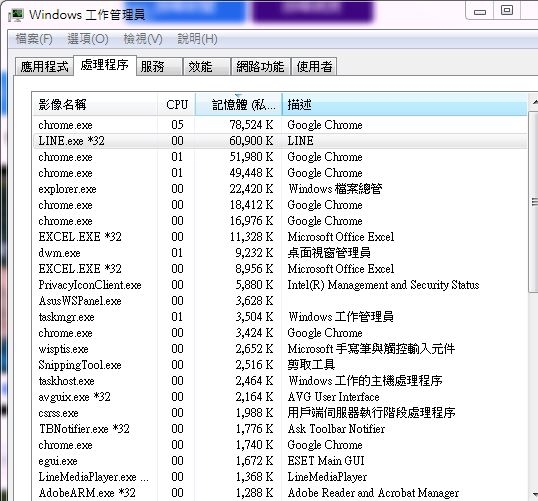Image resolution: width=538 pixels, height=501 pixels.
Task: Click the 'Ask Toolbar Notifier' description
Action: click(336, 429)
